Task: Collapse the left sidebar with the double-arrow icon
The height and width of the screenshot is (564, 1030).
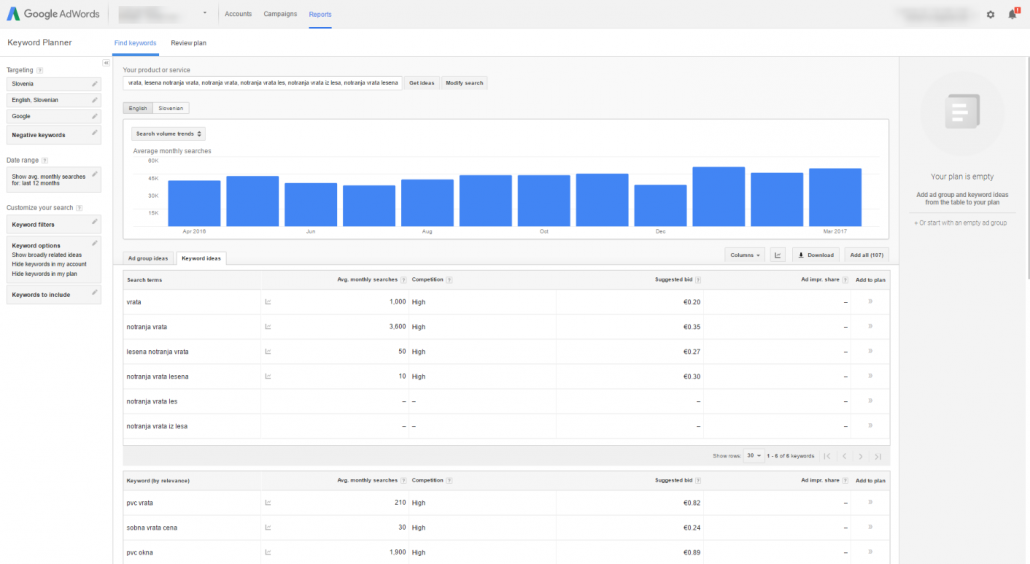Action: 106,63
